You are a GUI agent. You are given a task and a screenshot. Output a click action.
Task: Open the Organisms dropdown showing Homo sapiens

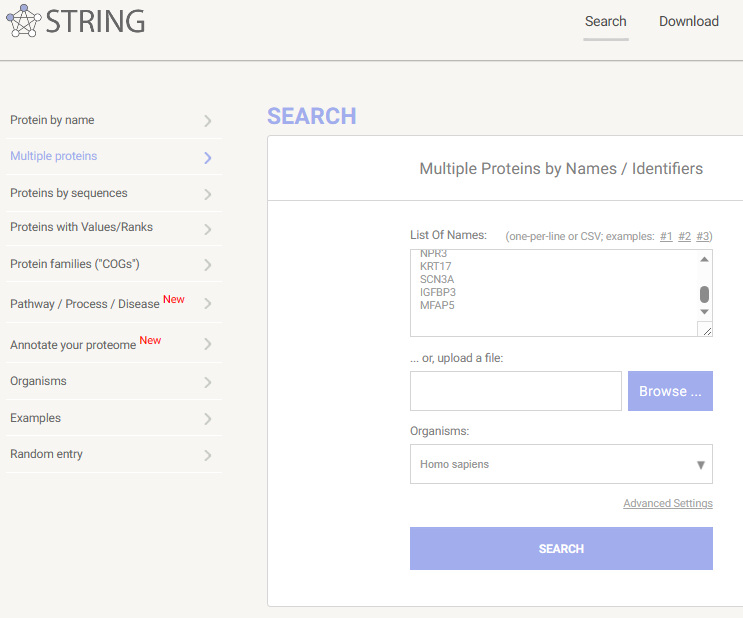(x=561, y=464)
